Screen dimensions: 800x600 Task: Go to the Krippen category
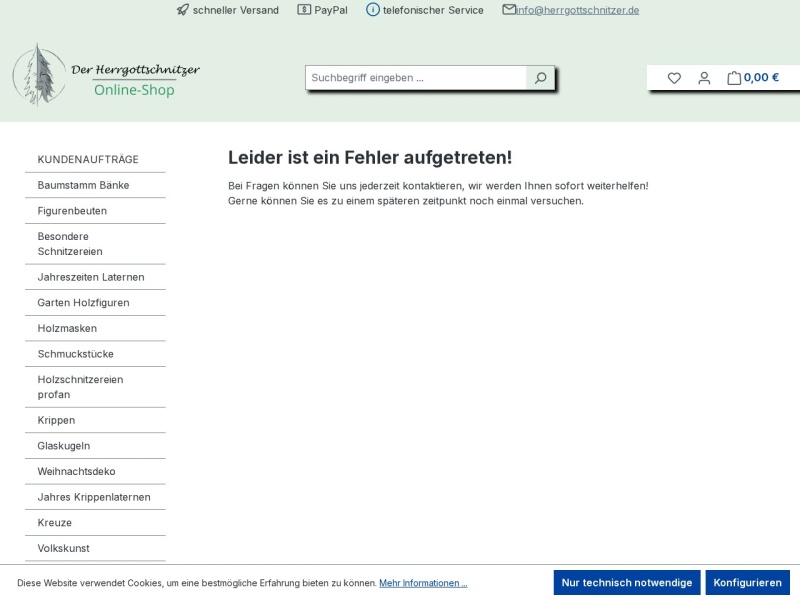pyautogui.click(x=95, y=420)
